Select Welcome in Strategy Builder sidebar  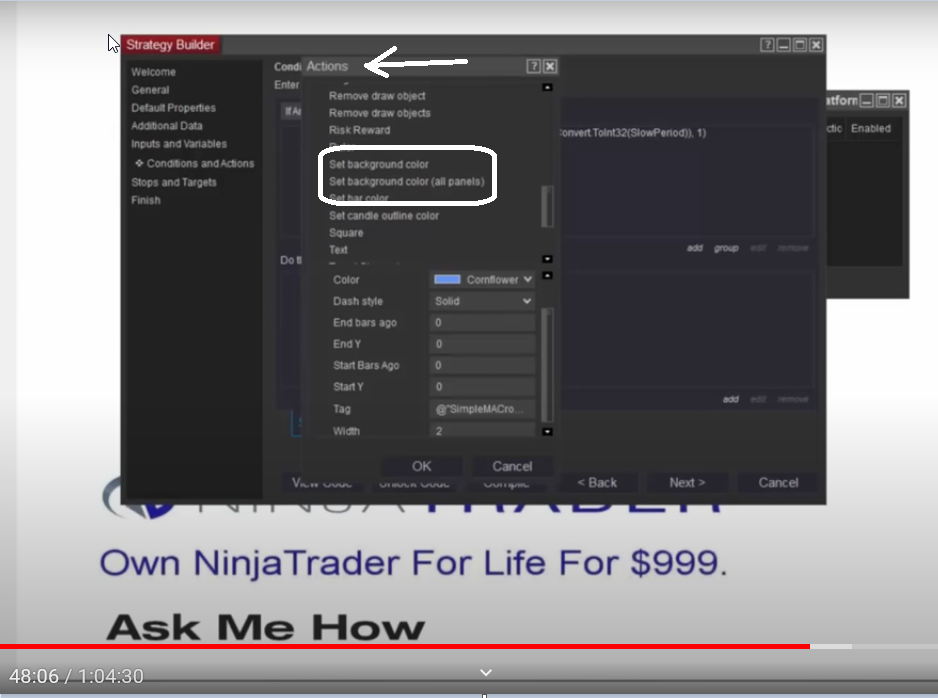[154, 72]
